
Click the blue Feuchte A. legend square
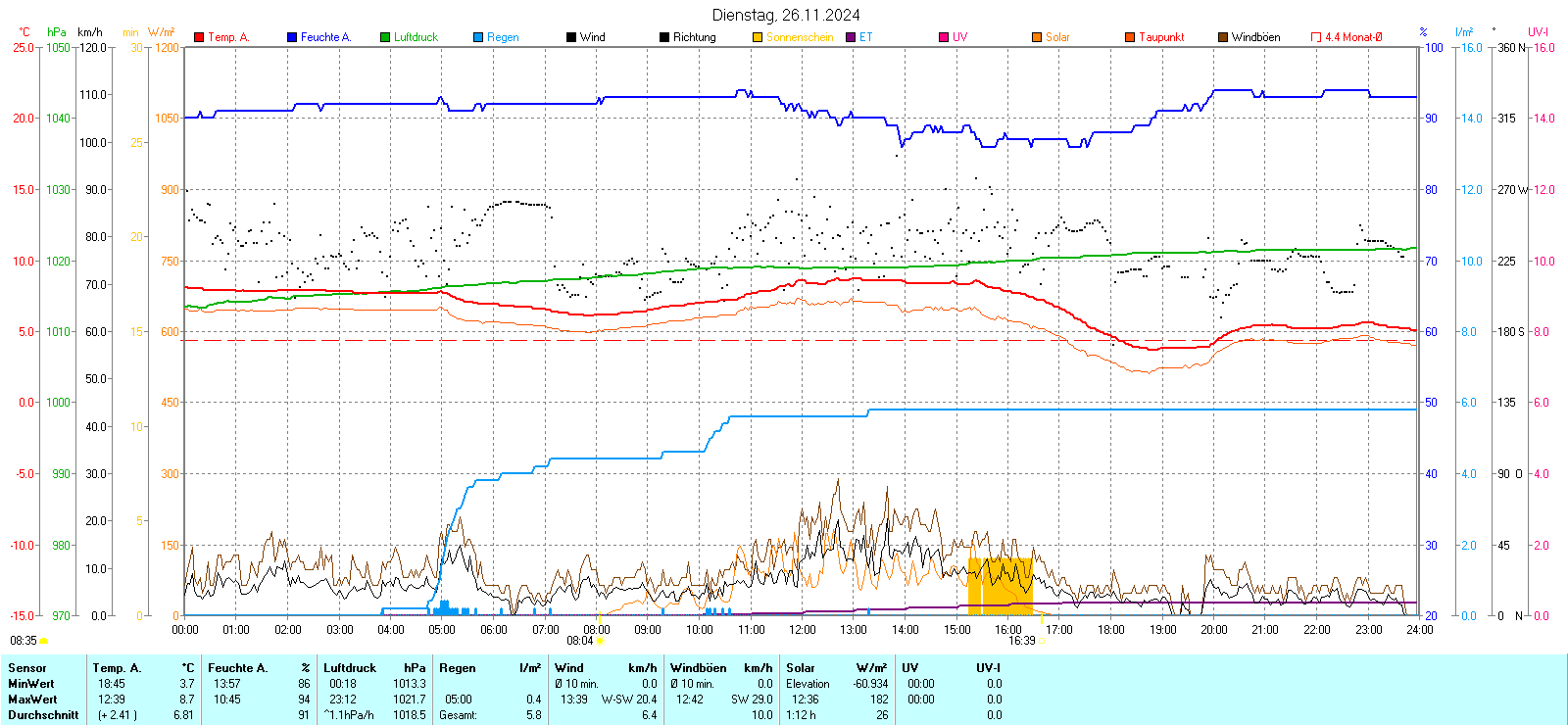(292, 37)
